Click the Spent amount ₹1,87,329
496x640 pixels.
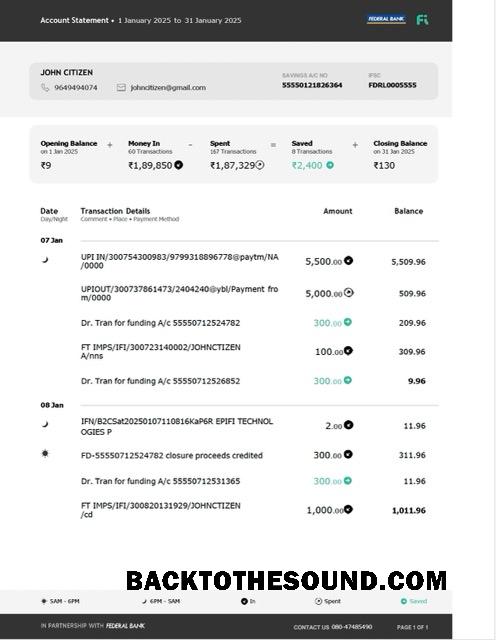(232, 165)
